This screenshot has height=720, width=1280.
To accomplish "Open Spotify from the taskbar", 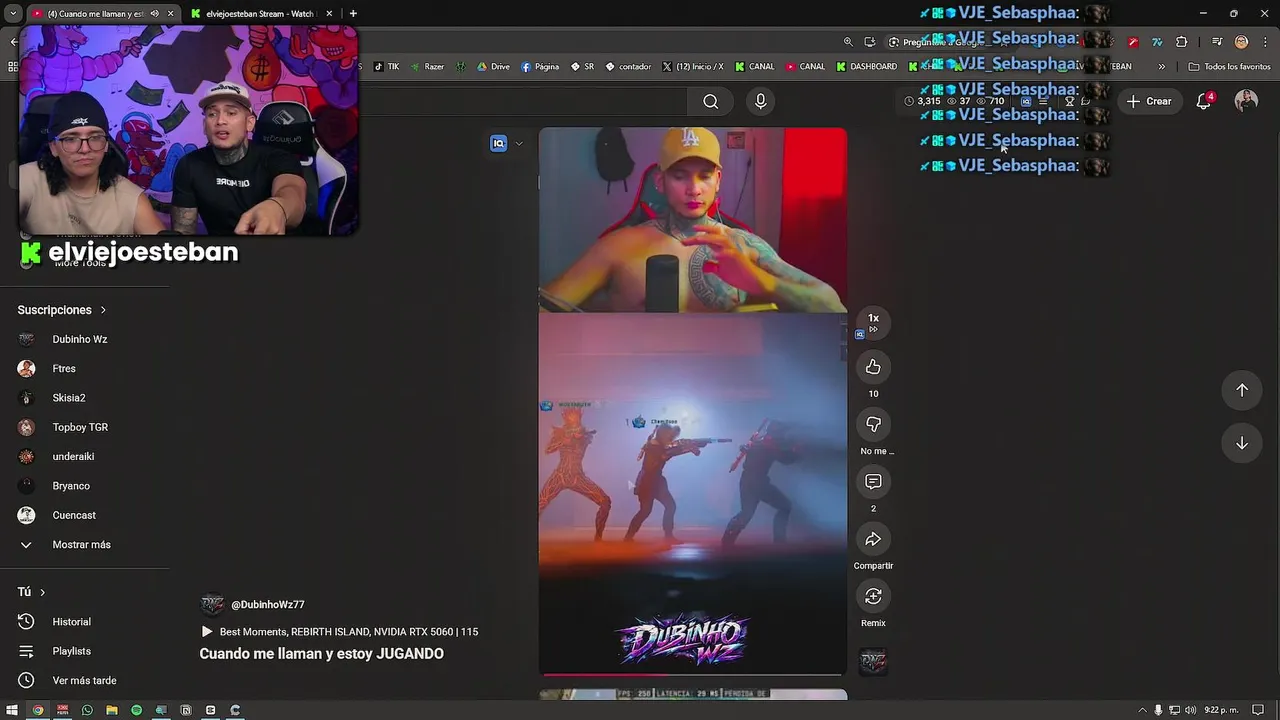I will point(137,710).
